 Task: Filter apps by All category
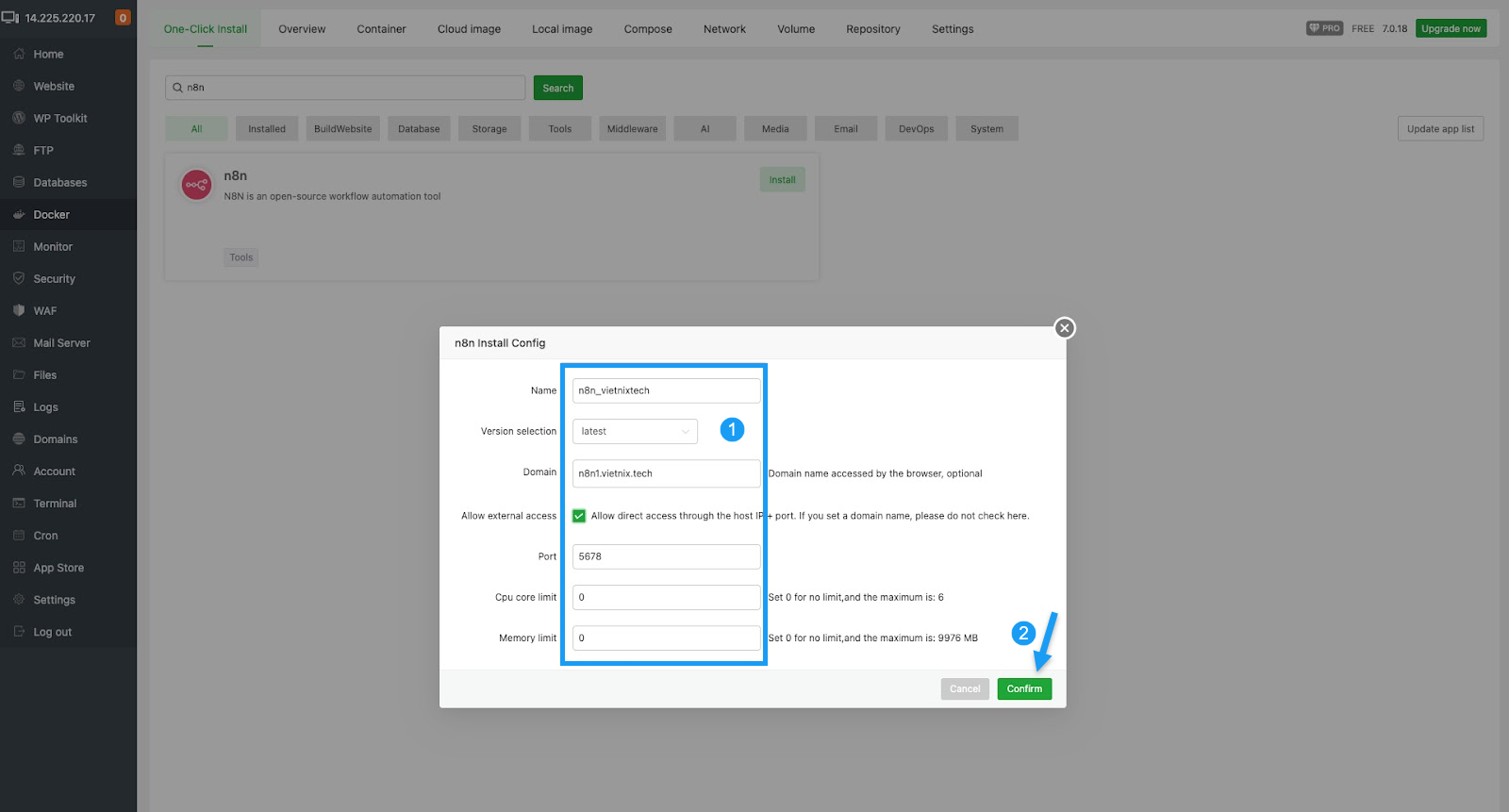click(196, 129)
